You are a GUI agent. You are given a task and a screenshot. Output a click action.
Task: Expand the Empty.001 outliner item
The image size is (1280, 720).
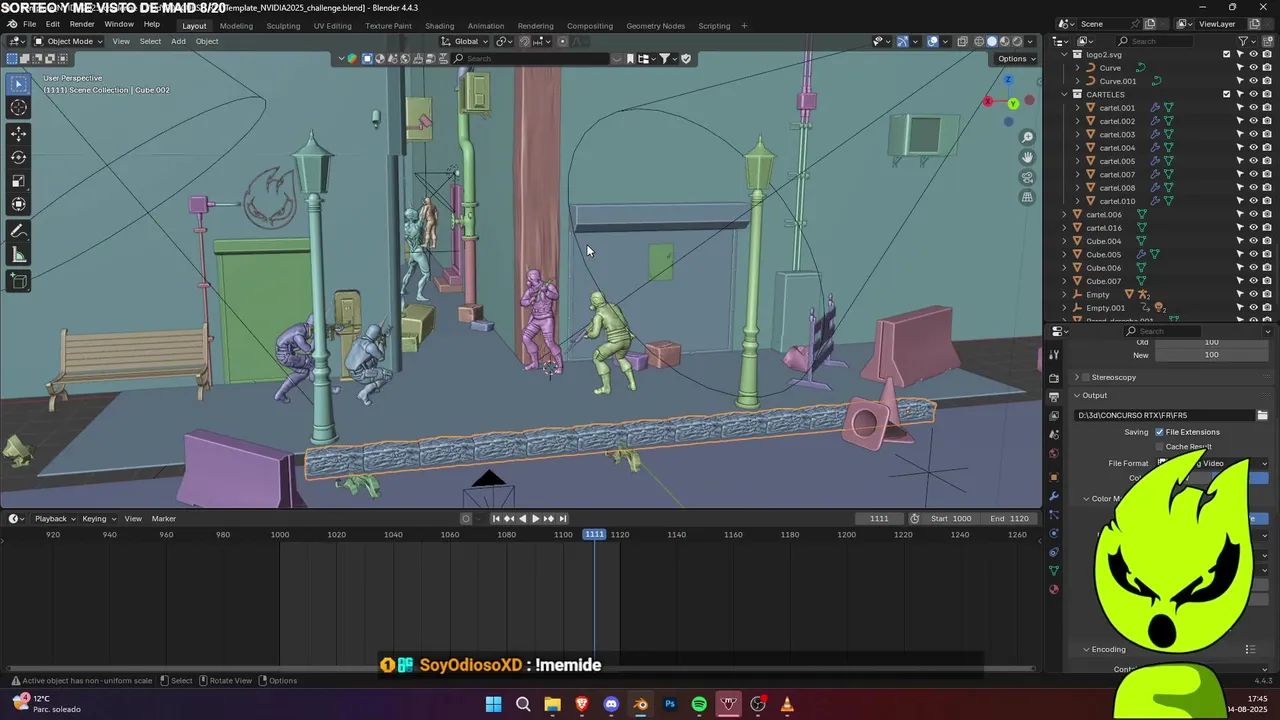pyautogui.click(x=1065, y=308)
